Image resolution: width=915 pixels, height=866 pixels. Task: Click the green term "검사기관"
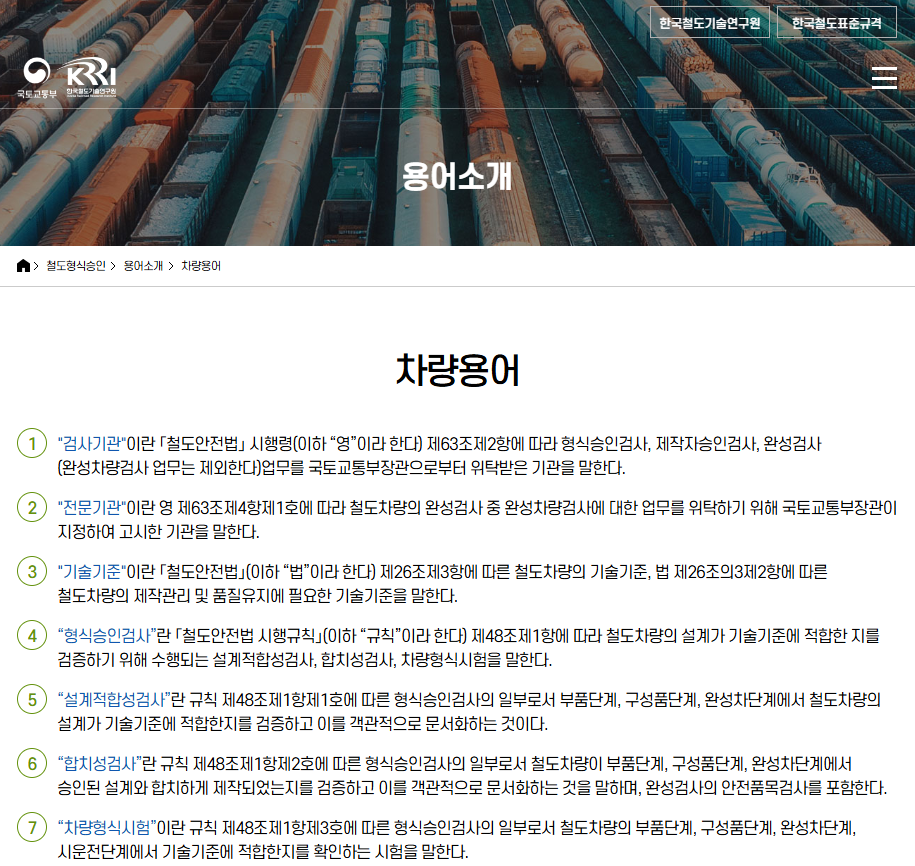[90, 443]
